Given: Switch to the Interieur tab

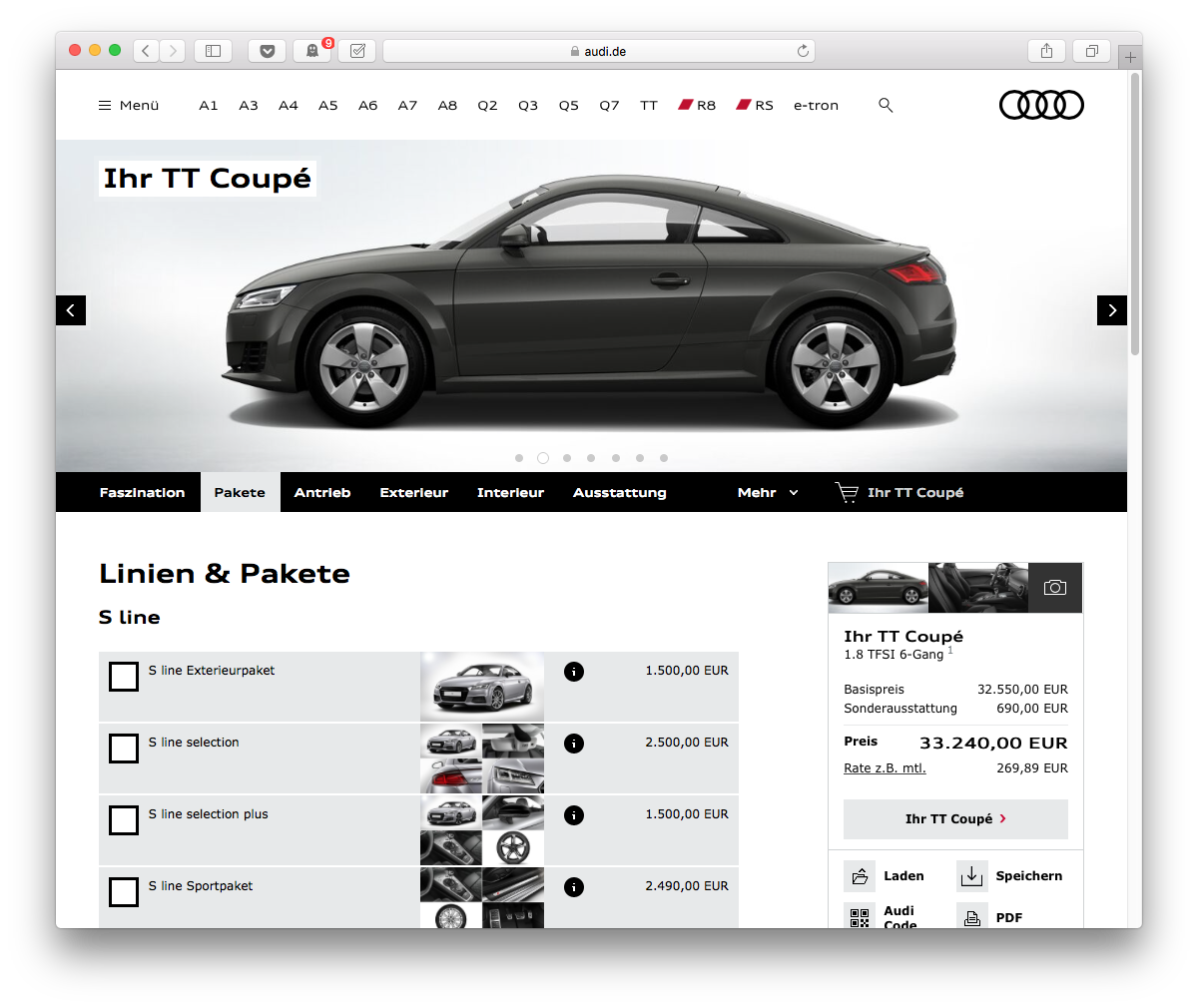Looking at the screenshot, I should click(510, 492).
